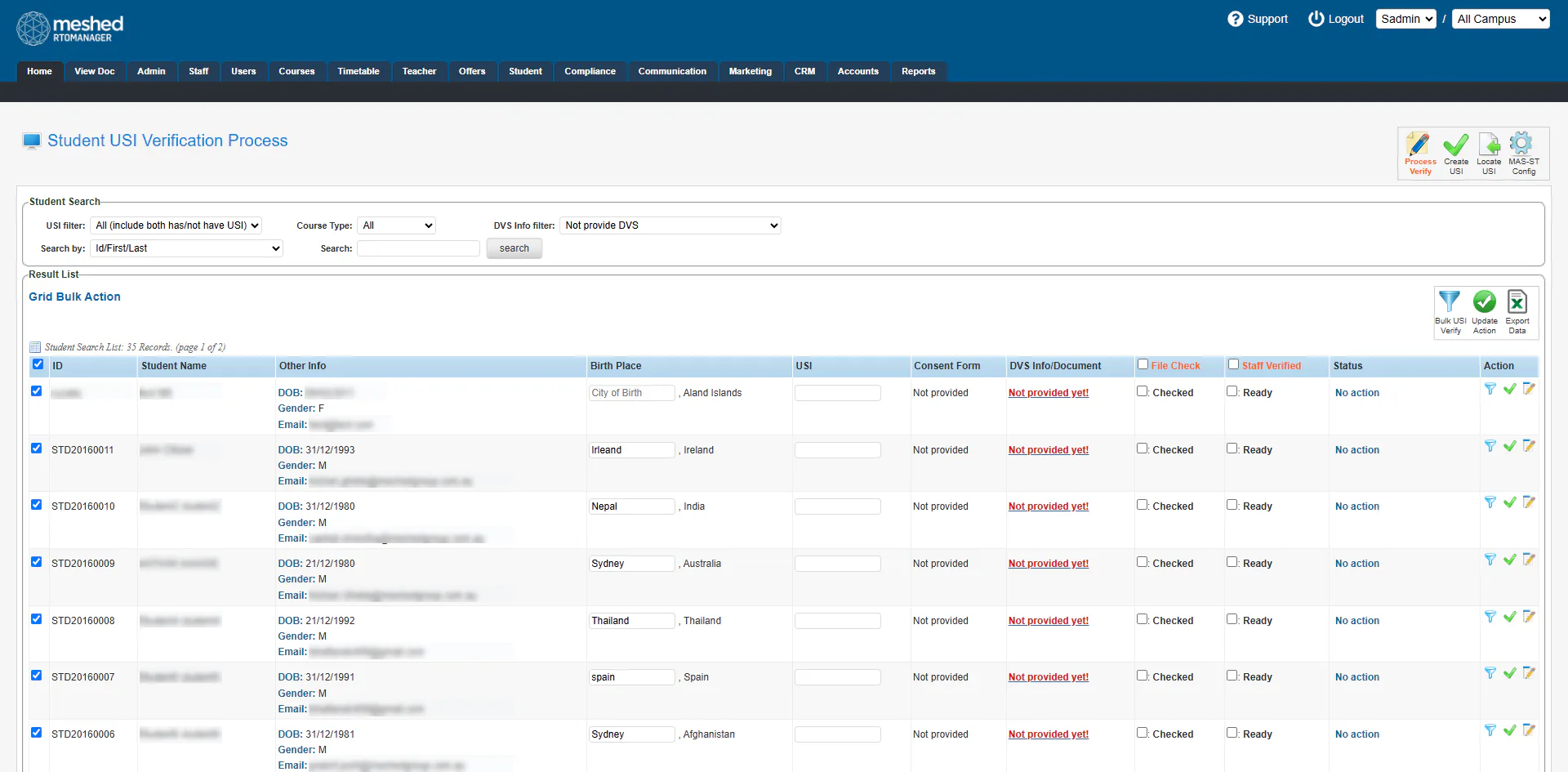Viewport: 1568px width, 772px height.
Task: Click edit pencil icon for STD20160006 row
Action: click(x=1529, y=730)
